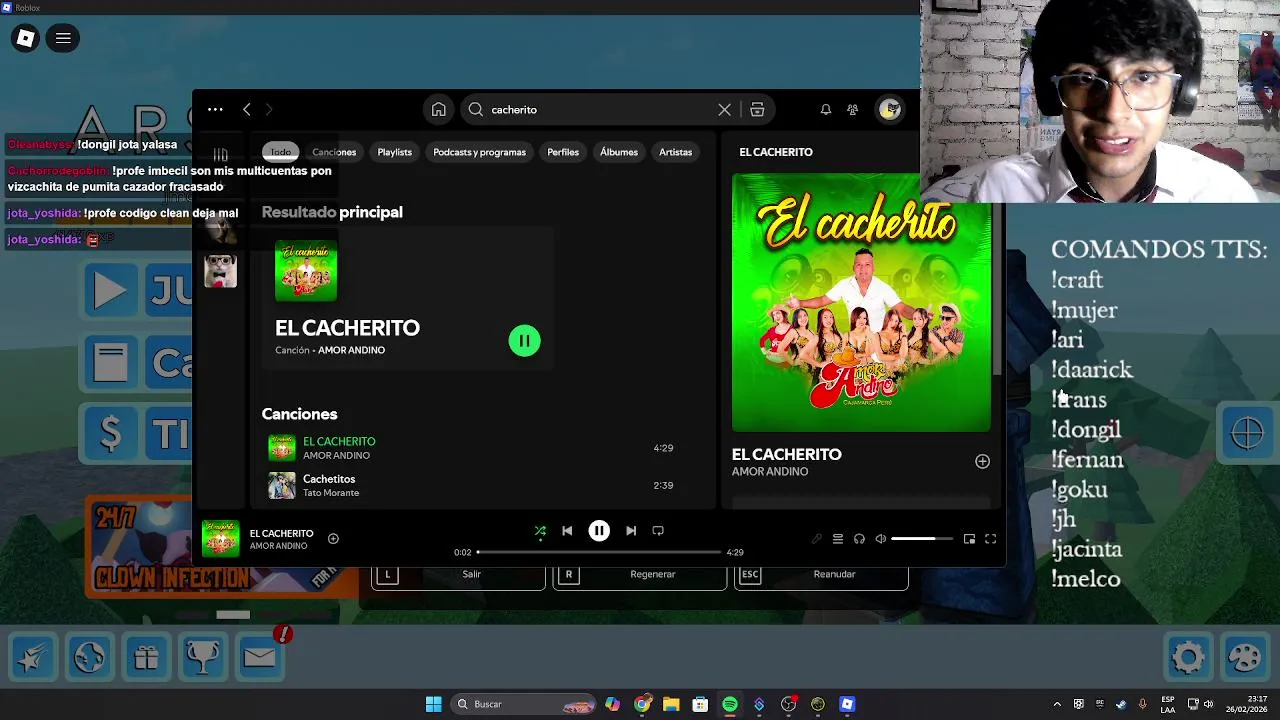The width and height of the screenshot is (1280, 720).
Task: Click the Roblox gift box icon
Action: 147,657
